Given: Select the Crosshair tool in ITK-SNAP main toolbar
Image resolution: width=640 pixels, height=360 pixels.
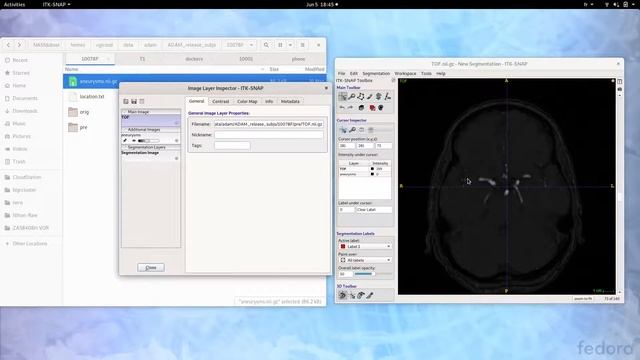Looking at the screenshot, I should pyautogui.click(x=342, y=96).
